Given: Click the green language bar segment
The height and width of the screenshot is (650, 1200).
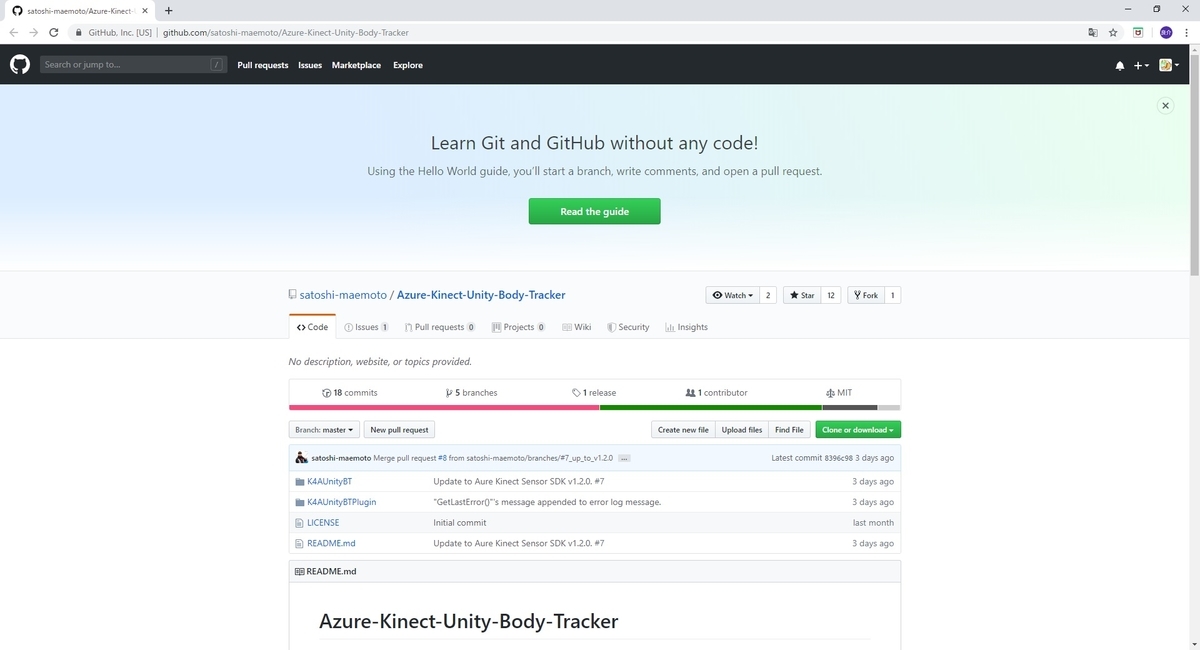Looking at the screenshot, I should (x=711, y=407).
